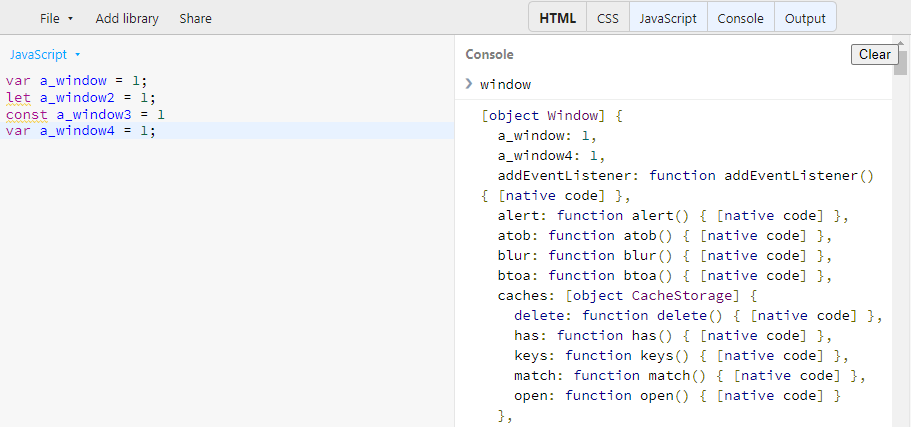Click the first line var a_window

(x=227, y=81)
